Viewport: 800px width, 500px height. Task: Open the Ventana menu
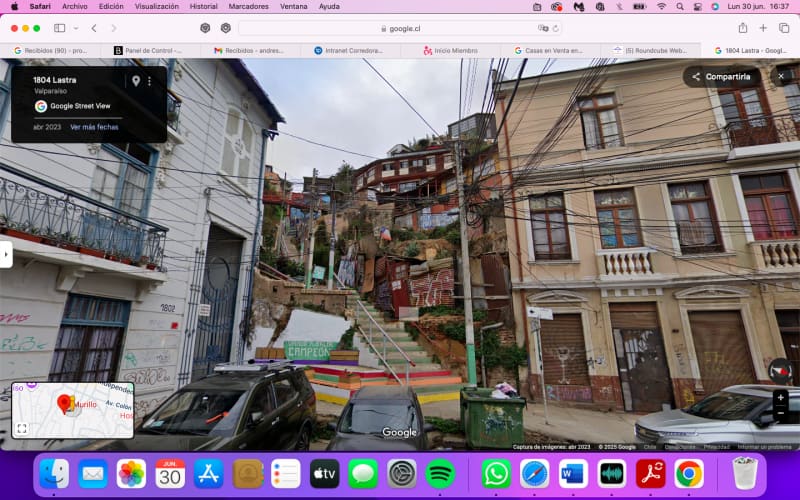click(x=294, y=7)
